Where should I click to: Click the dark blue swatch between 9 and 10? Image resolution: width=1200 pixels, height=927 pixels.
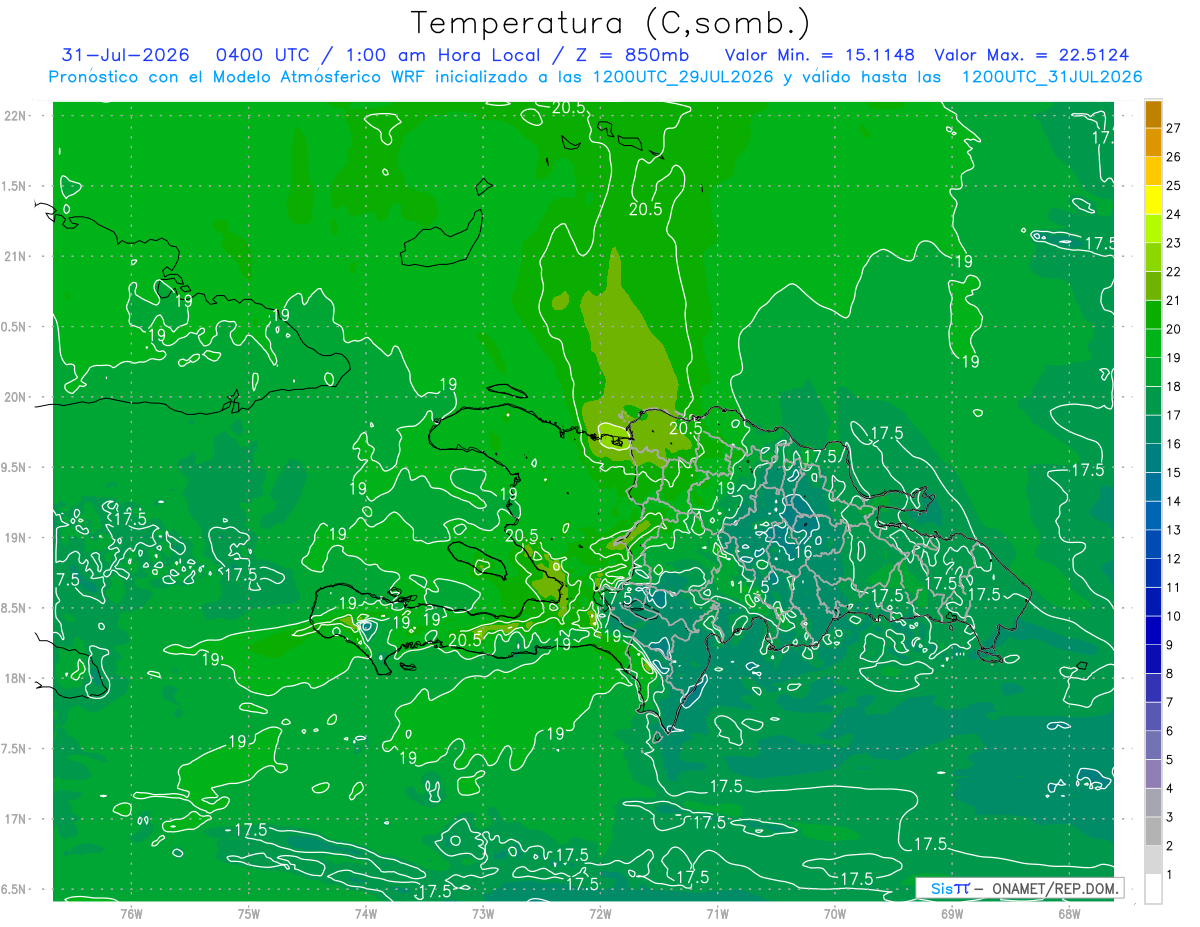[x=1153, y=631]
